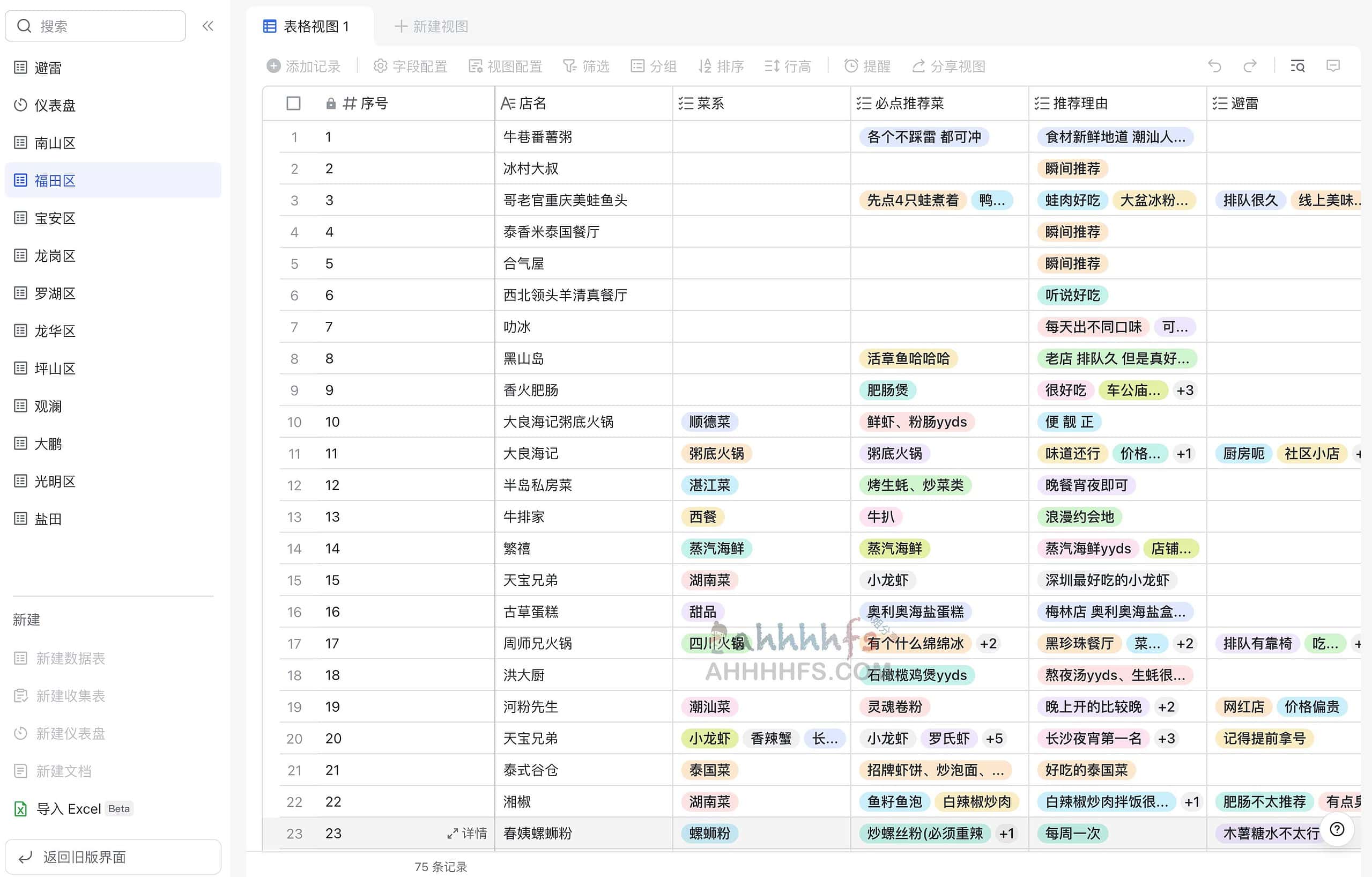Open 仪表盘 dashboard in sidebar
The height and width of the screenshot is (877, 1372).
point(55,105)
